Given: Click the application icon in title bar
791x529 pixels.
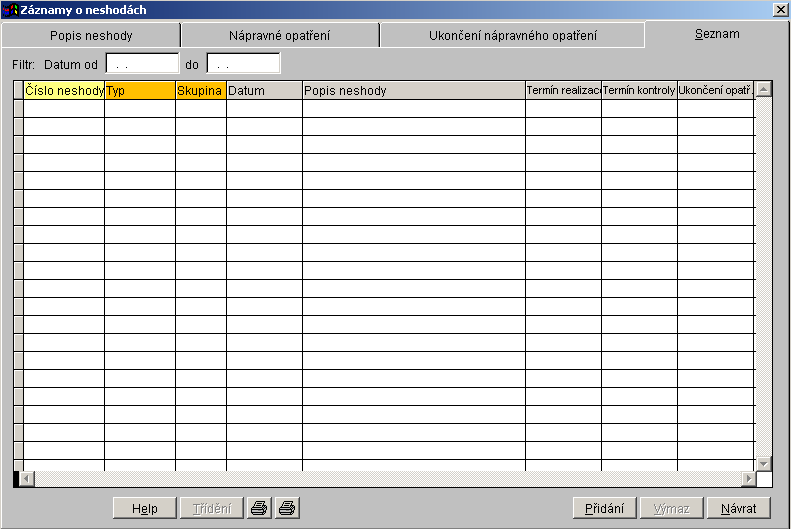Looking at the screenshot, I should pyautogui.click(x=11, y=9).
